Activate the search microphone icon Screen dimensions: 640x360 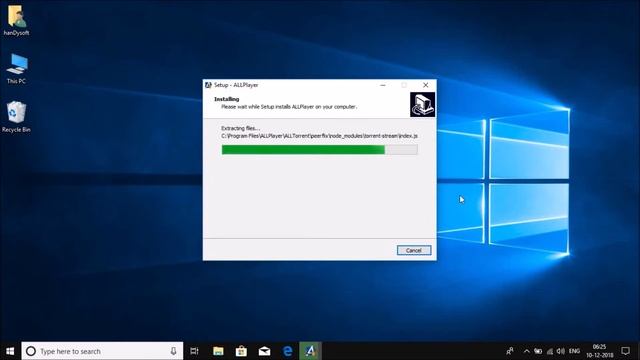[173, 351]
